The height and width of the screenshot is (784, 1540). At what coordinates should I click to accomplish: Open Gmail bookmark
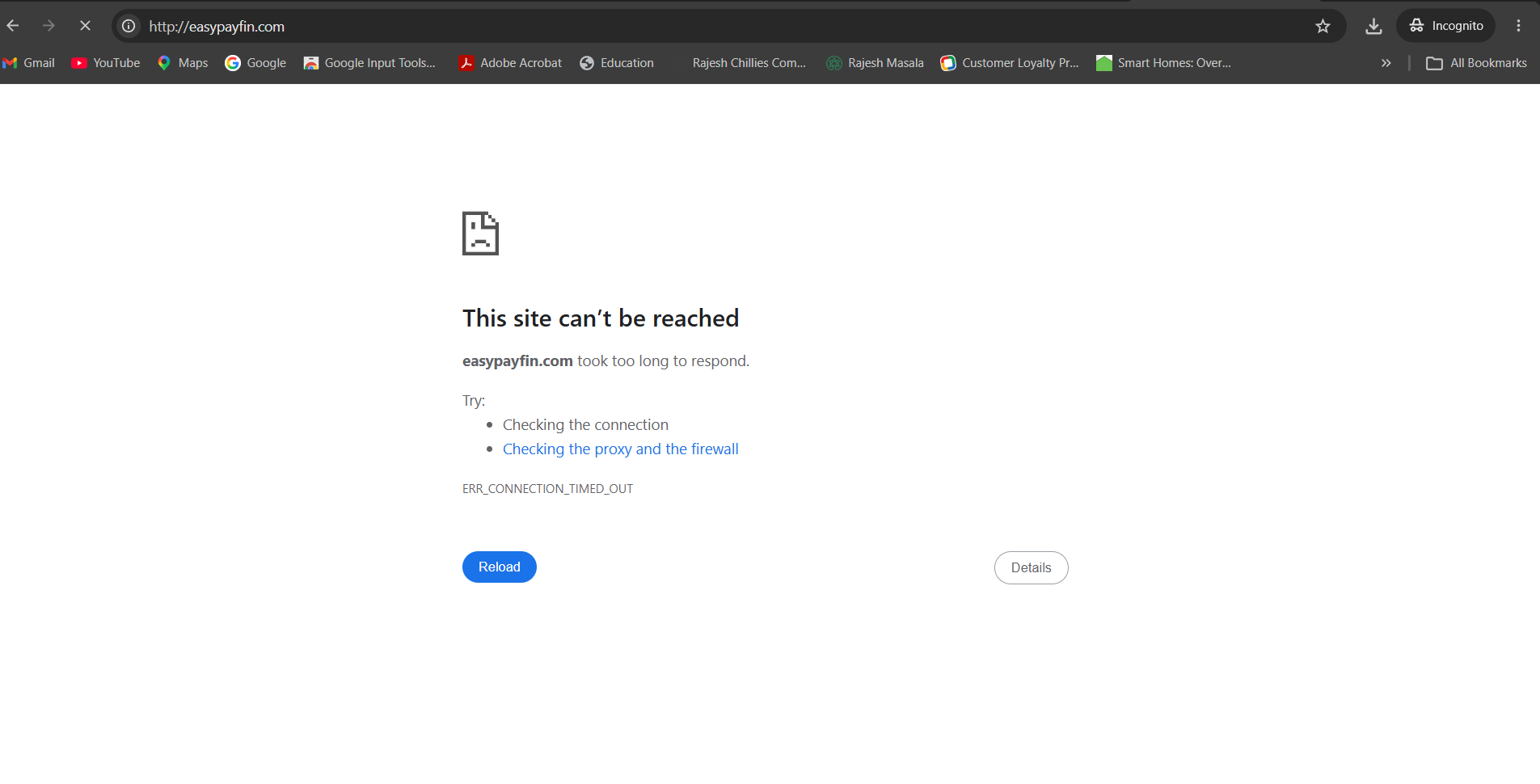coord(29,63)
